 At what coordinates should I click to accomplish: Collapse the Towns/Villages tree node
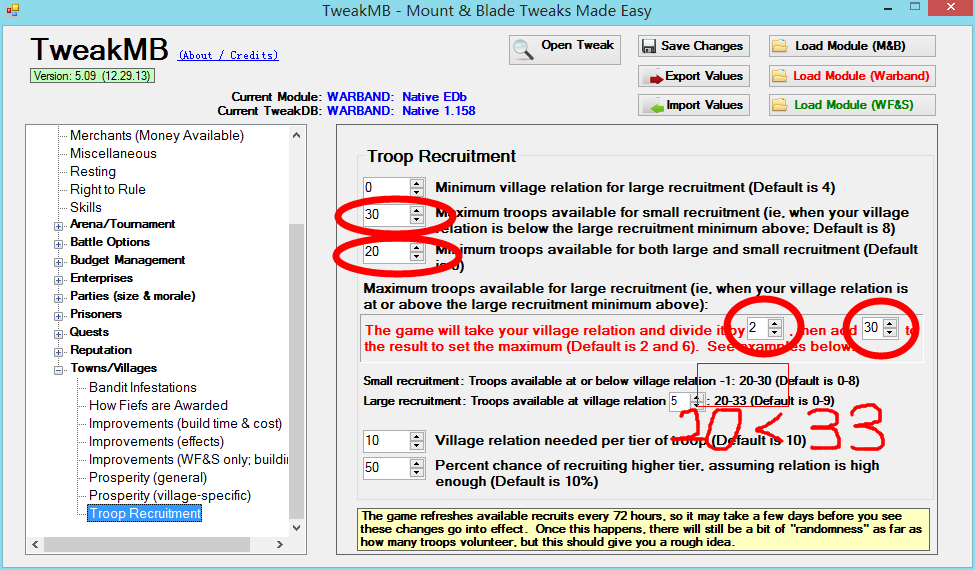pyautogui.click(x=58, y=370)
